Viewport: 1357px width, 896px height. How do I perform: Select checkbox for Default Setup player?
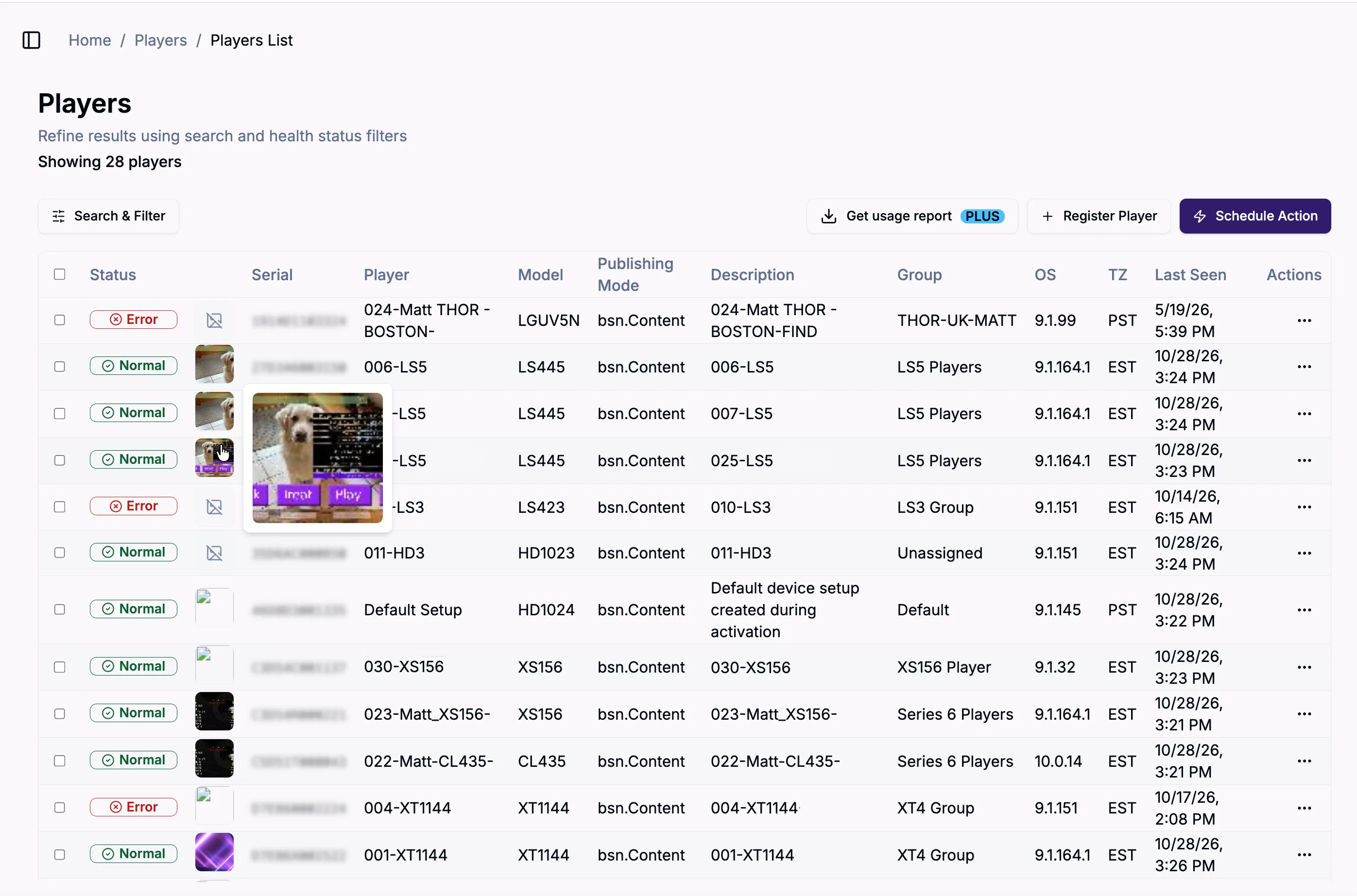(x=59, y=609)
